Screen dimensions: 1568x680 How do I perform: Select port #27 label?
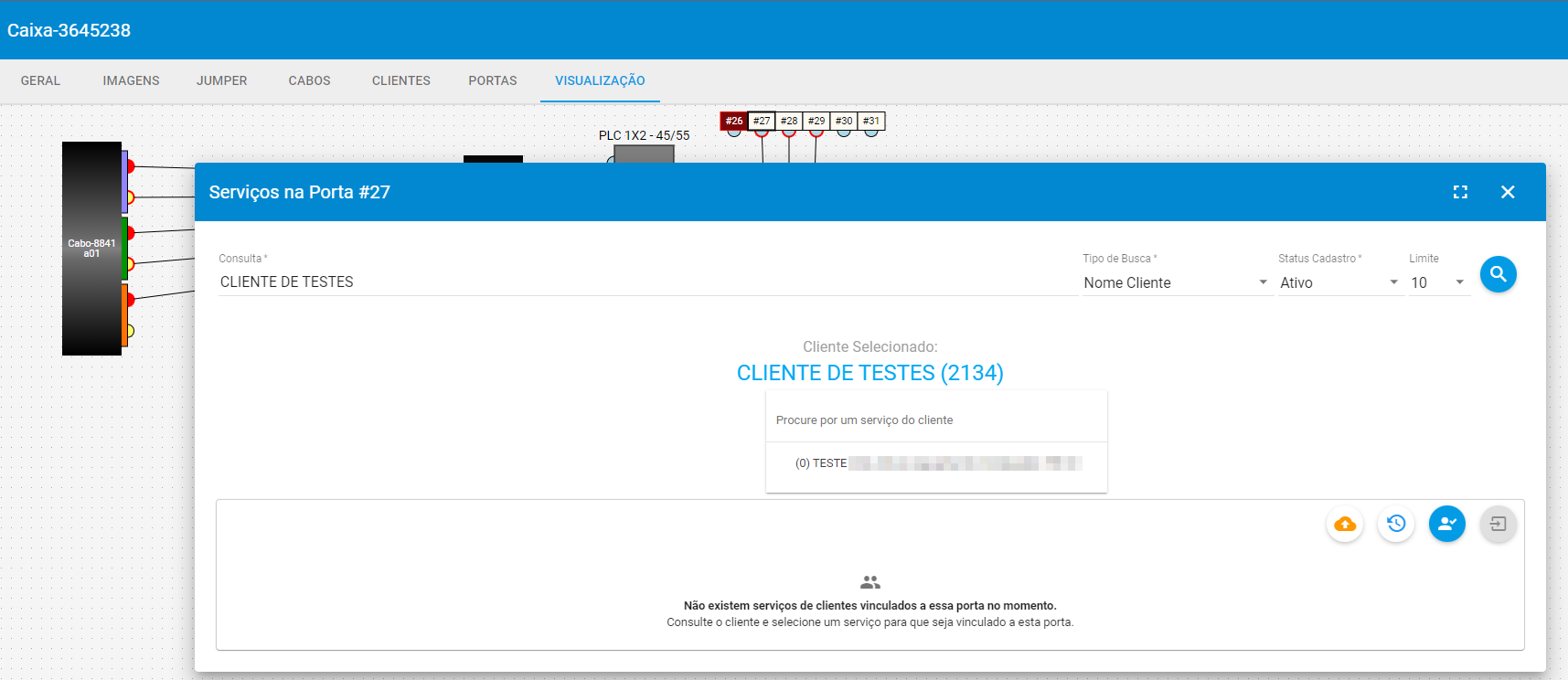tap(762, 121)
